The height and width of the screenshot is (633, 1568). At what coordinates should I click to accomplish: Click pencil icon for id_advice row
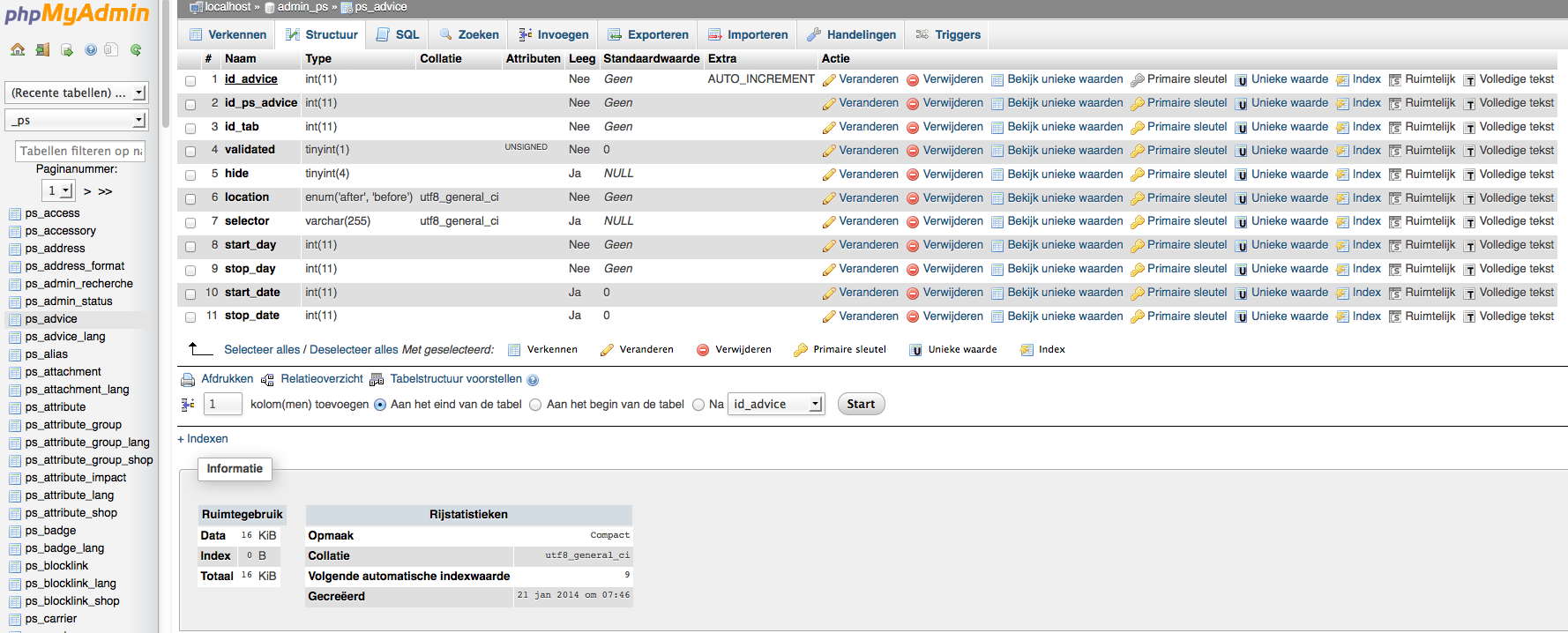[x=829, y=80]
